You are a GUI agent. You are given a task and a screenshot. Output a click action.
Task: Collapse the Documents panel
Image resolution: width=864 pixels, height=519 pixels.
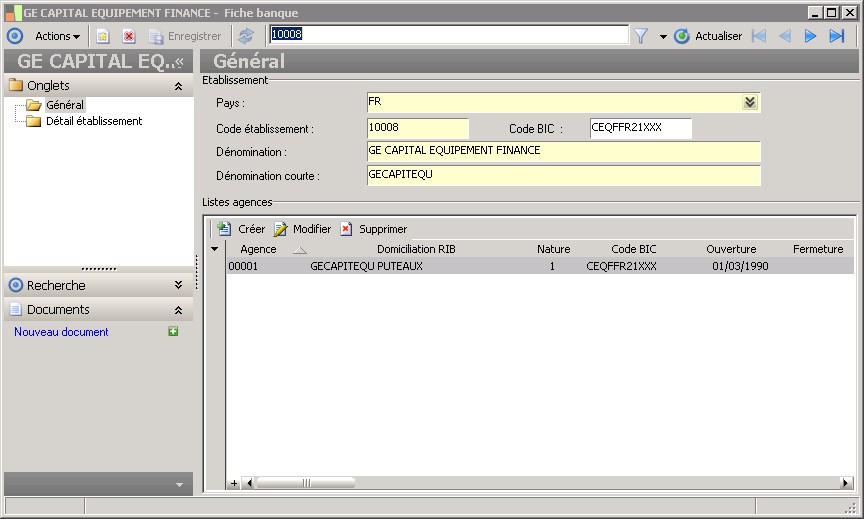pyautogui.click(x=178, y=310)
